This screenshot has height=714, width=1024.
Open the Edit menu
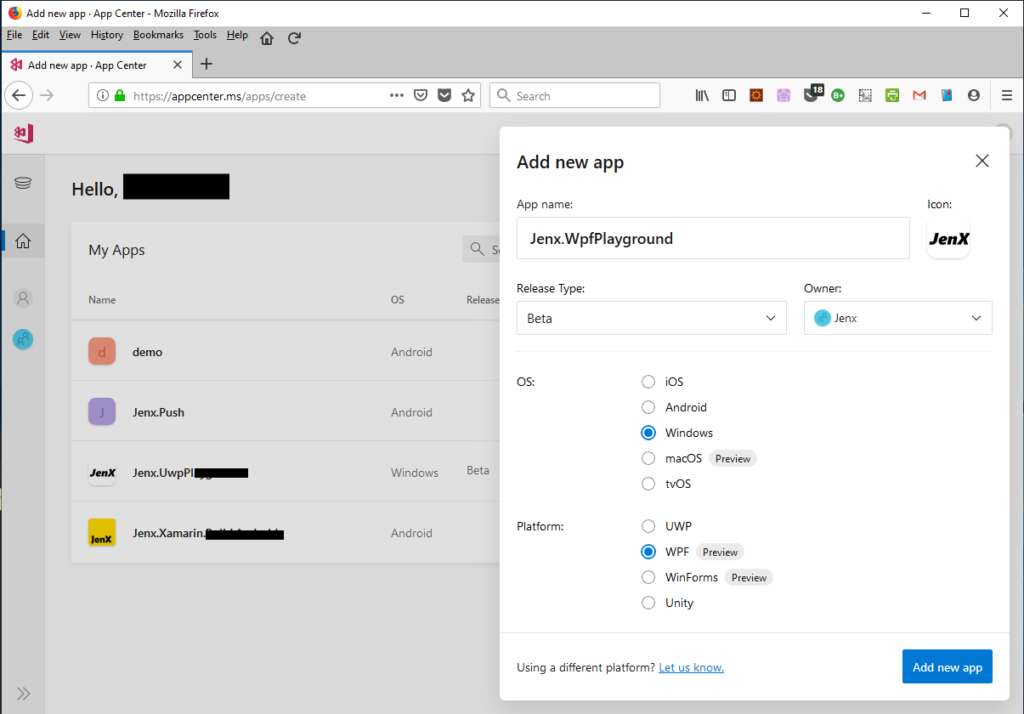(40, 35)
